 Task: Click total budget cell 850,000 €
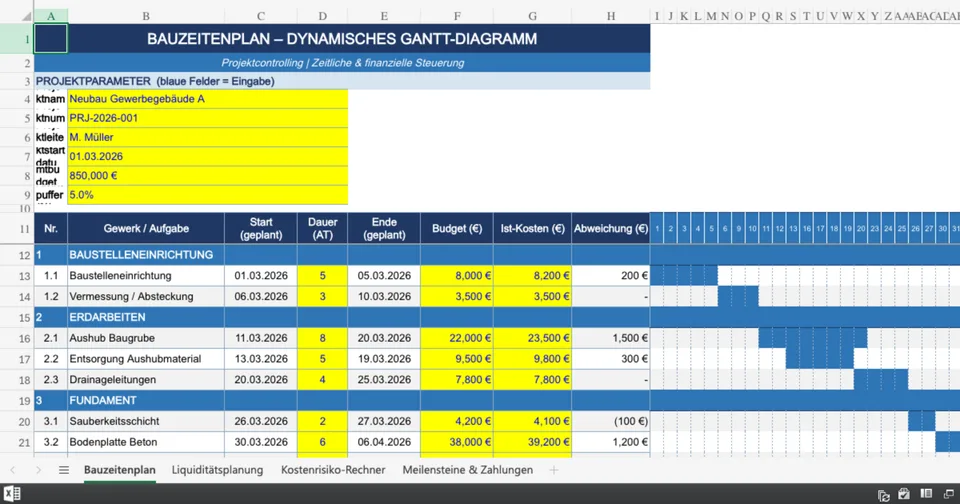click(x=208, y=176)
